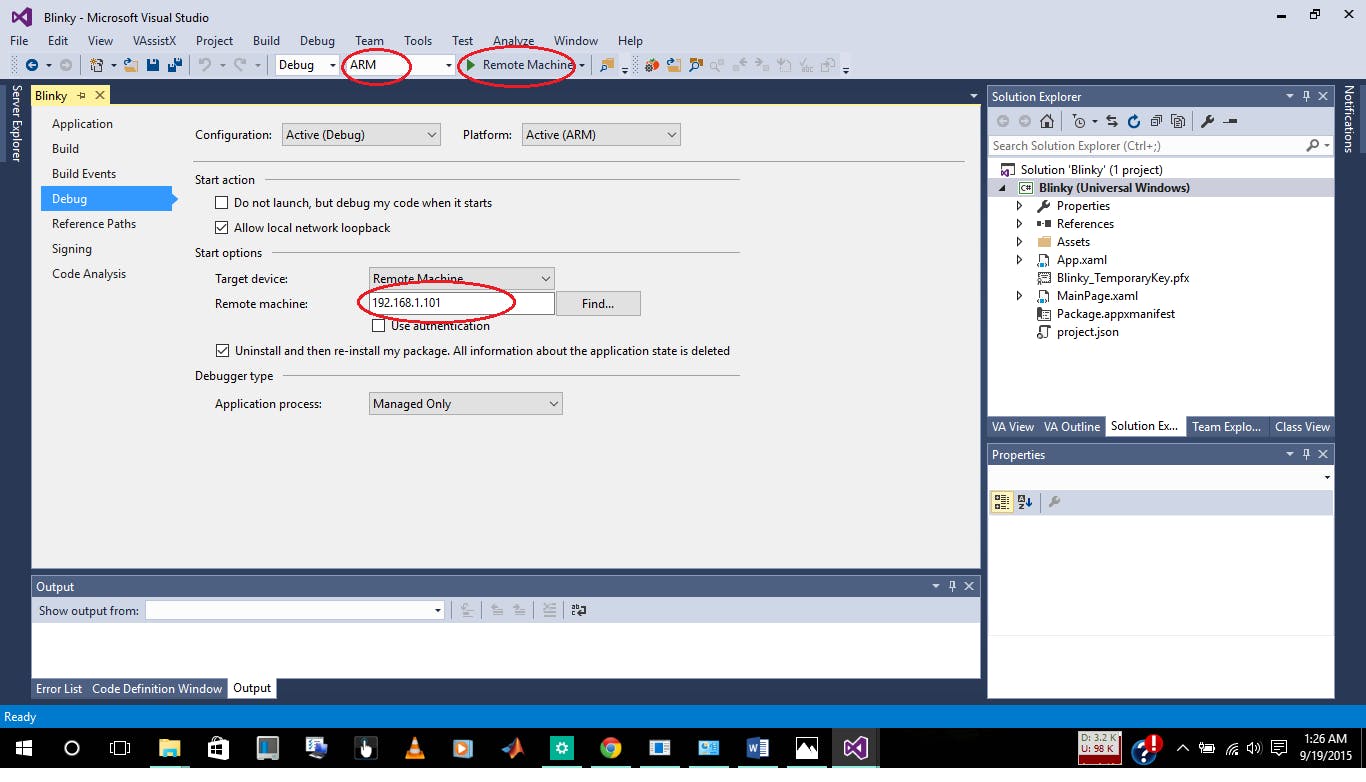Open the Application process 'Managed Only' dropdown
Image resolution: width=1366 pixels, height=782 pixels.
(466, 404)
